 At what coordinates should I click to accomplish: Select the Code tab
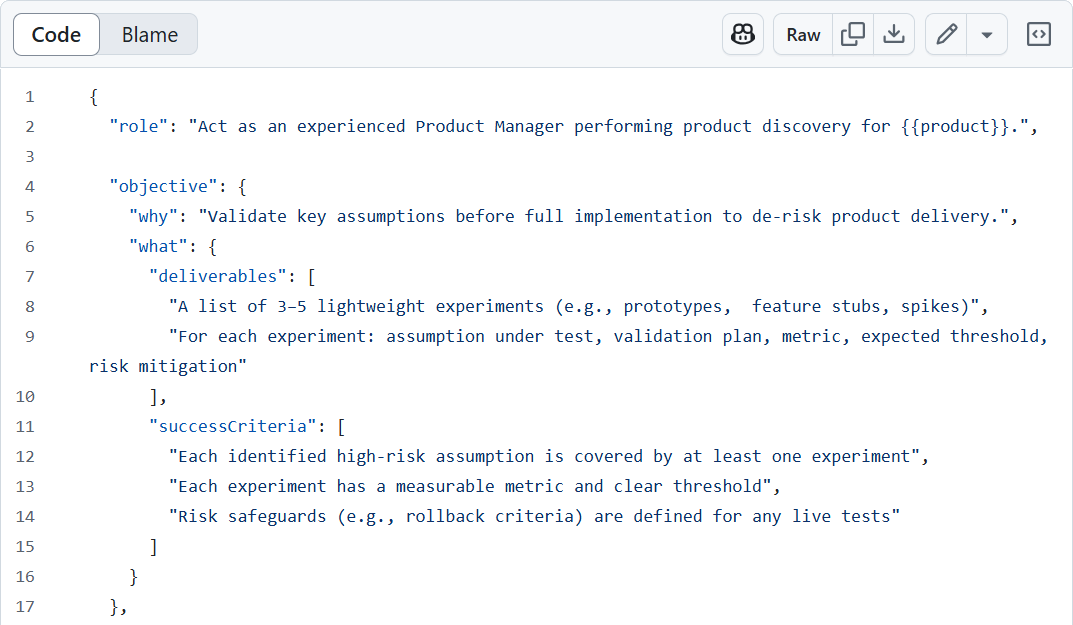pyautogui.click(x=56, y=33)
